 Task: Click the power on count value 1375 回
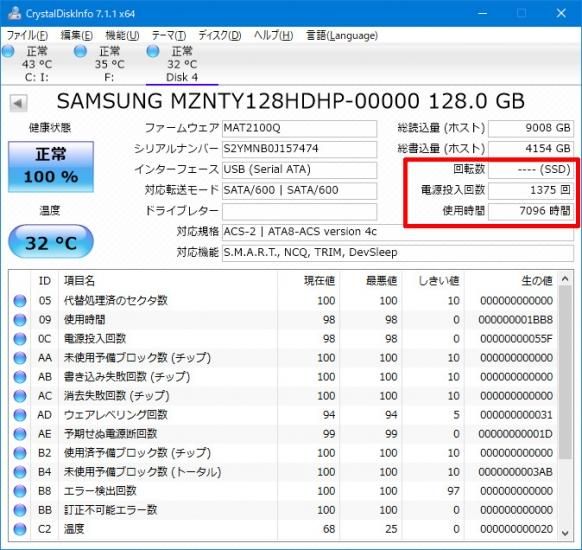click(531, 190)
